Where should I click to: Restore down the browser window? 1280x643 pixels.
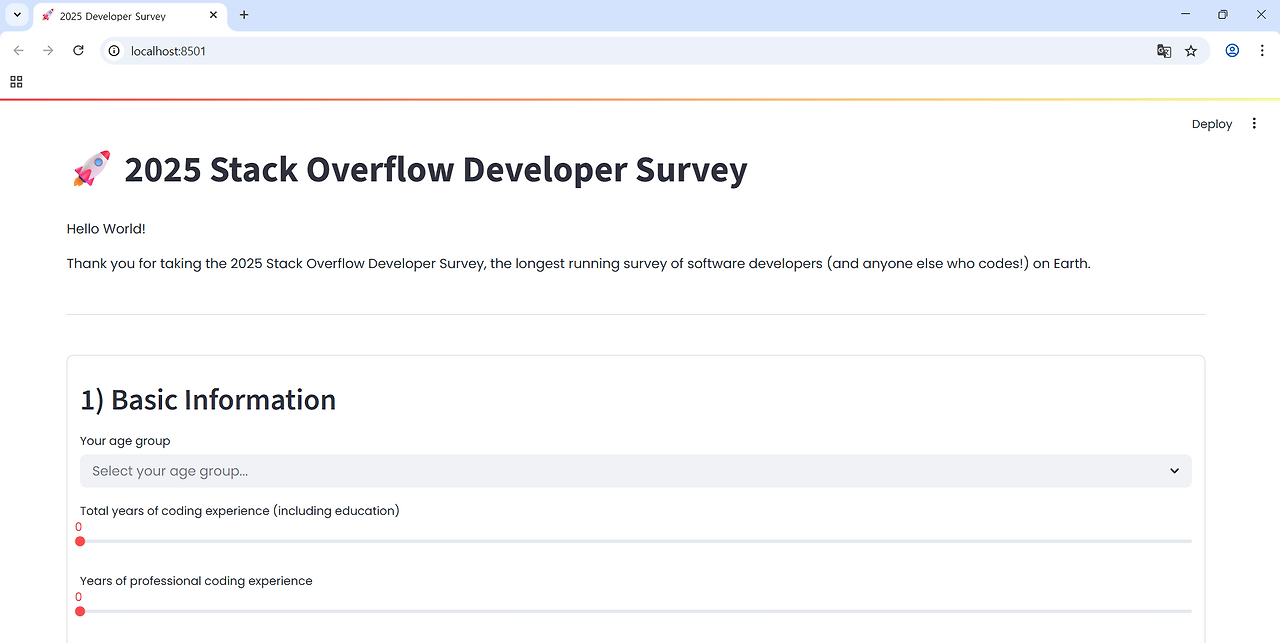tap(1223, 15)
